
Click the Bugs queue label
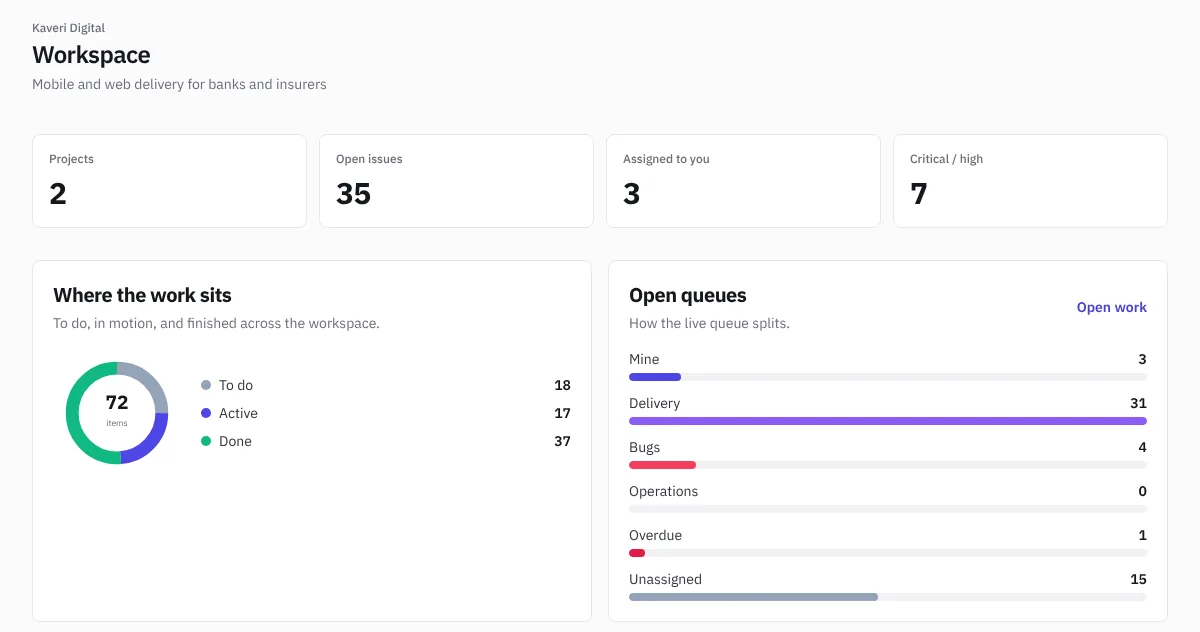click(x=644, y=447)
